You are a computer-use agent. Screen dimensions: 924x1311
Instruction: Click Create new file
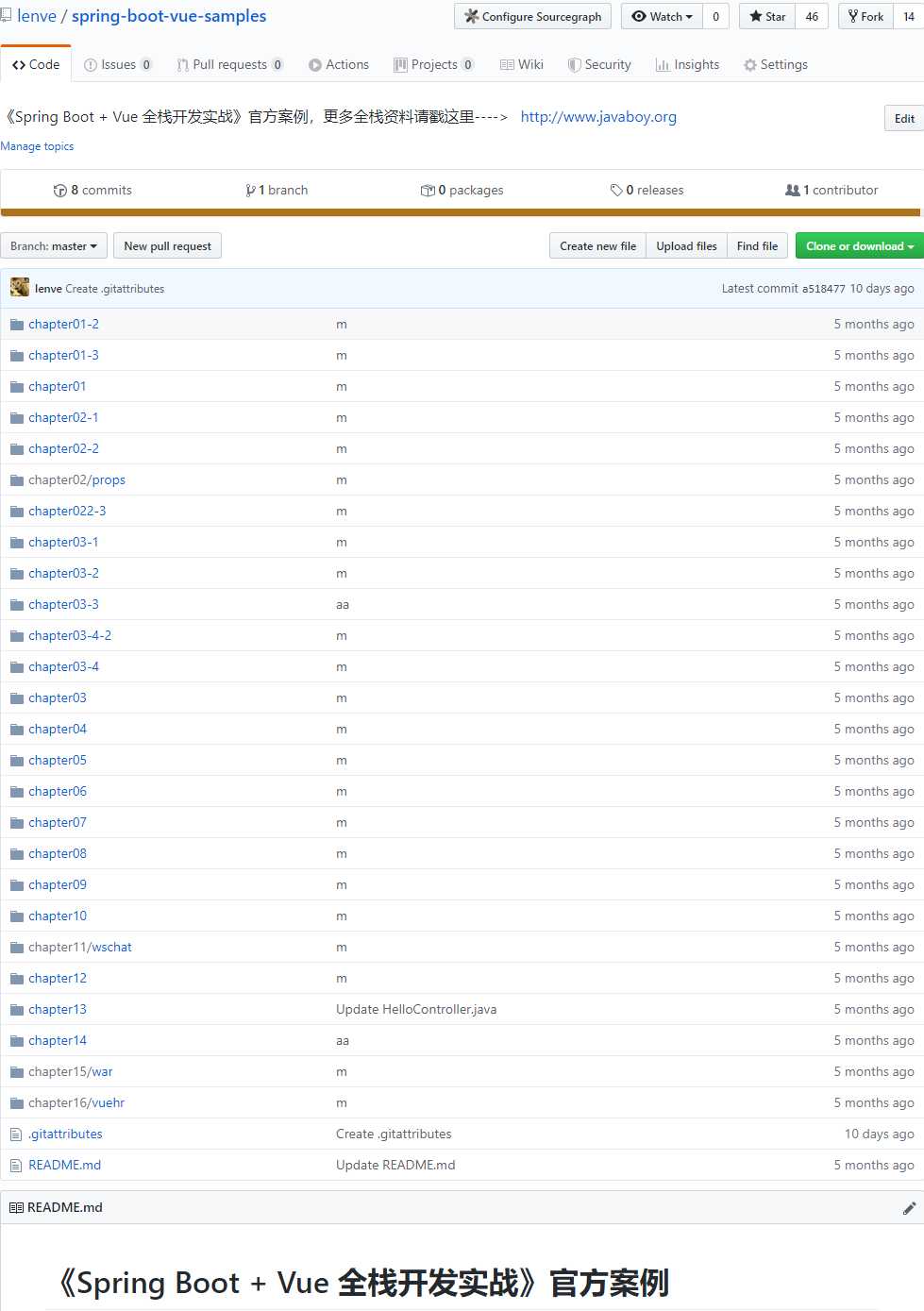[x=597, y=245]
